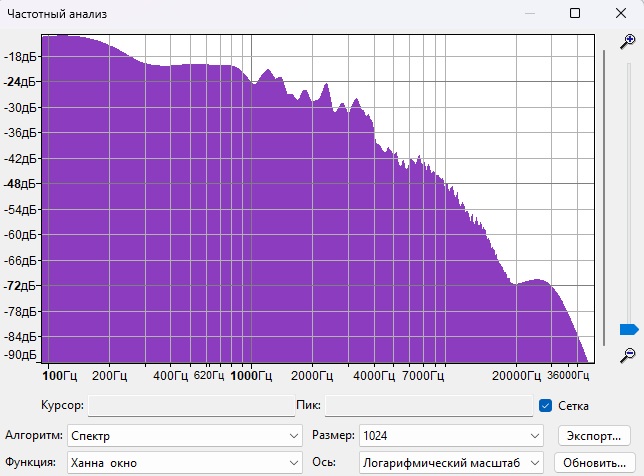Click the purple spectrum plot area

(317, 198)
